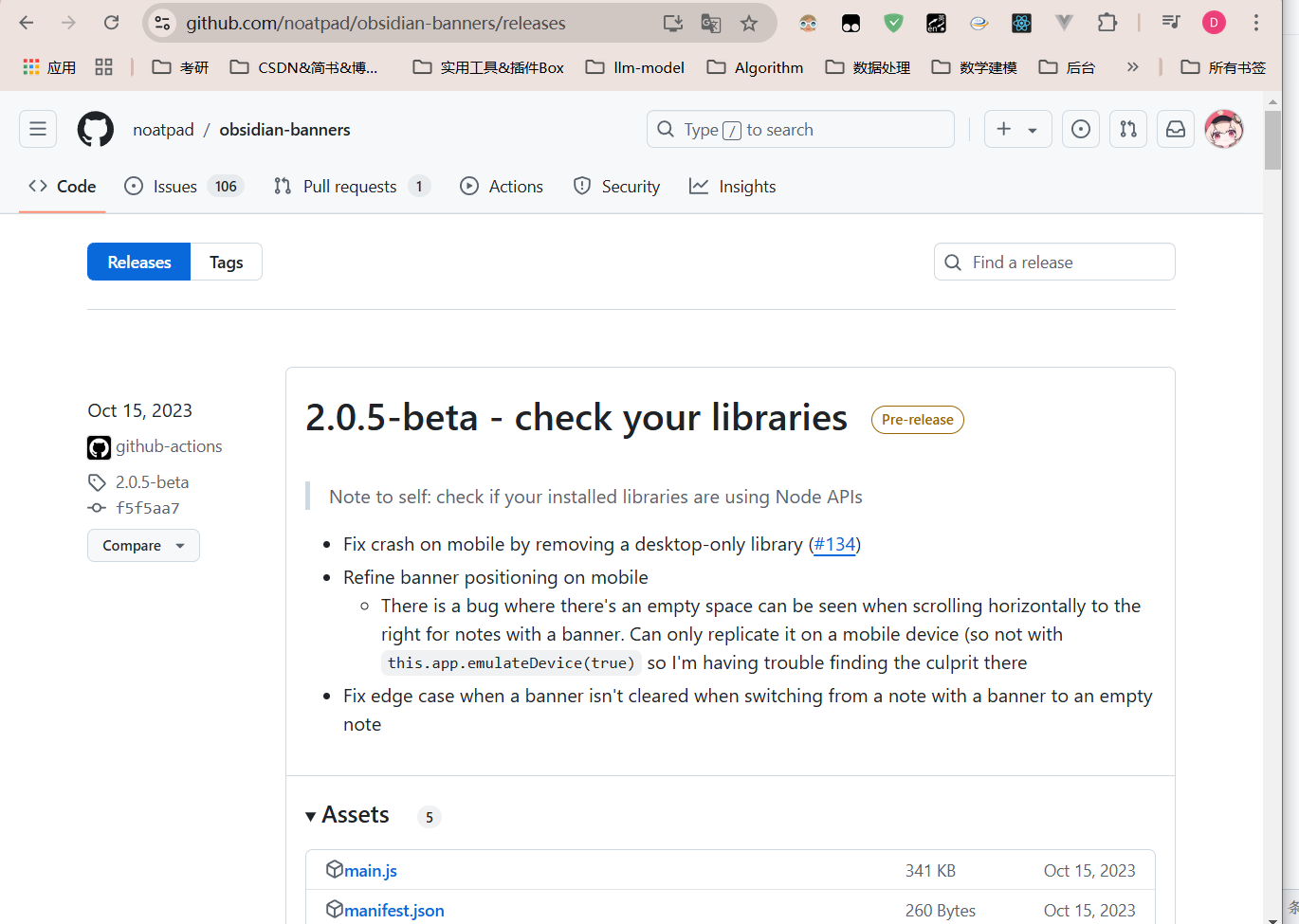Open the hamburger navigation menu

coord(38,129)
